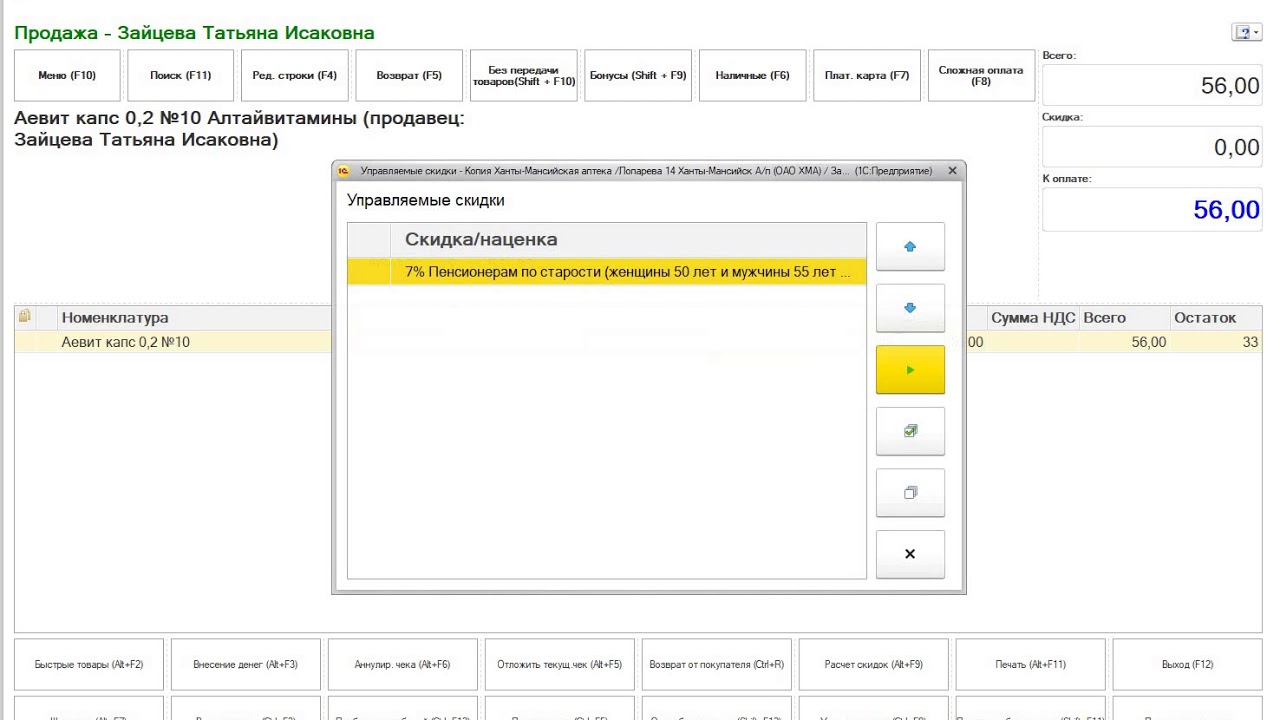Apply selected discount with the yellow play button

pyautogui.click(x=910, y=370)
